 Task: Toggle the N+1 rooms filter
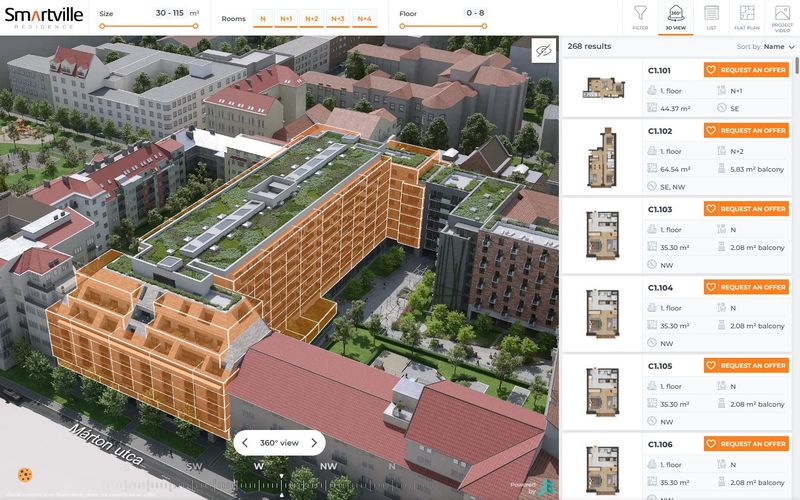(286, 19)
